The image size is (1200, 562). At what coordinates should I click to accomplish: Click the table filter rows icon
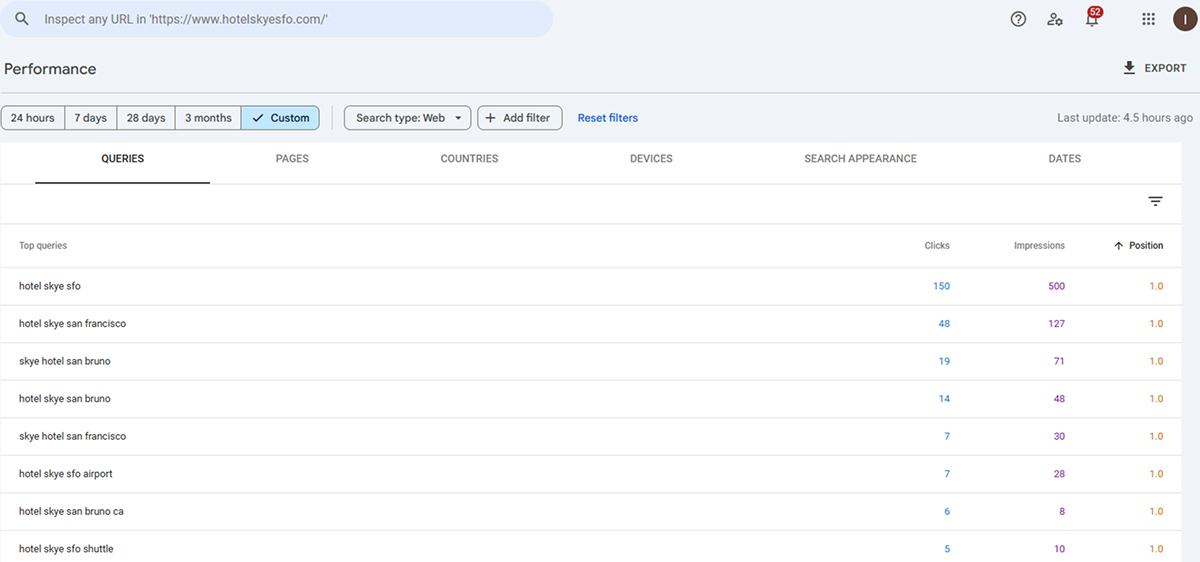1155,201
